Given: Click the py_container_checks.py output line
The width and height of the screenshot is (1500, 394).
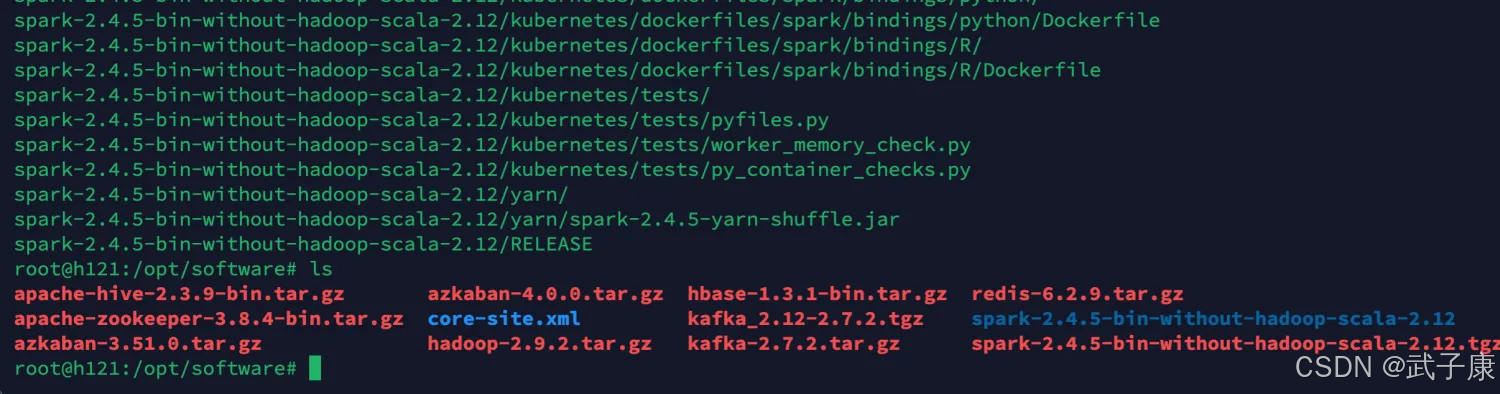Looking at the screenshot, I should tap(492, 170).
